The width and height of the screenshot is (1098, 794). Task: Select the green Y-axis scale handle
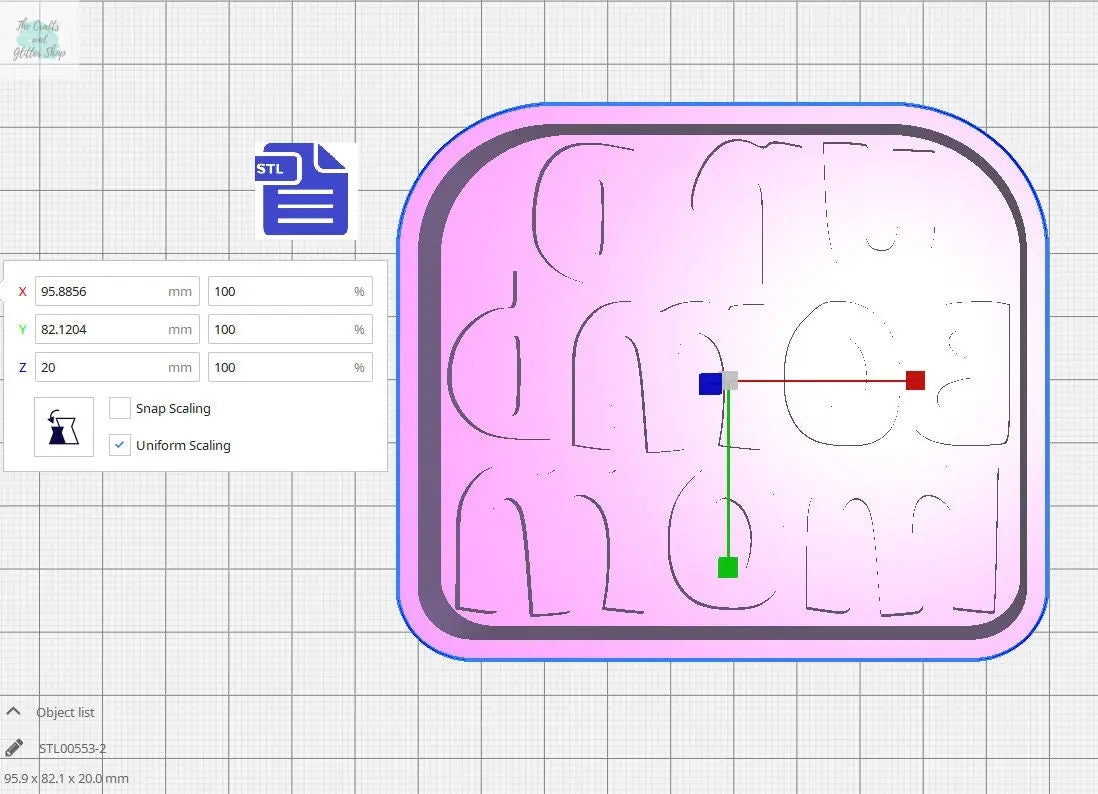coord(728,568)
